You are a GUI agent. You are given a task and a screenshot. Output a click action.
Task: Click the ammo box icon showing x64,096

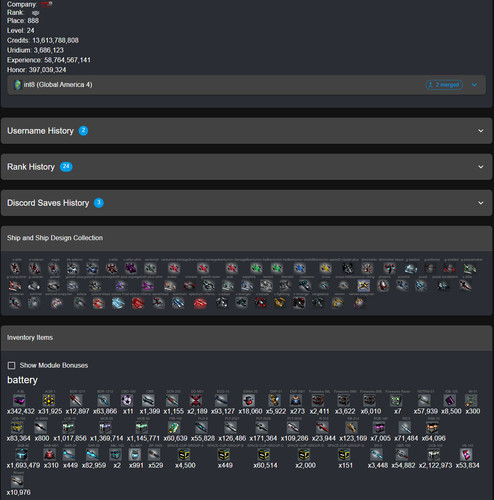pyautogui.click(x=432, y=427)
